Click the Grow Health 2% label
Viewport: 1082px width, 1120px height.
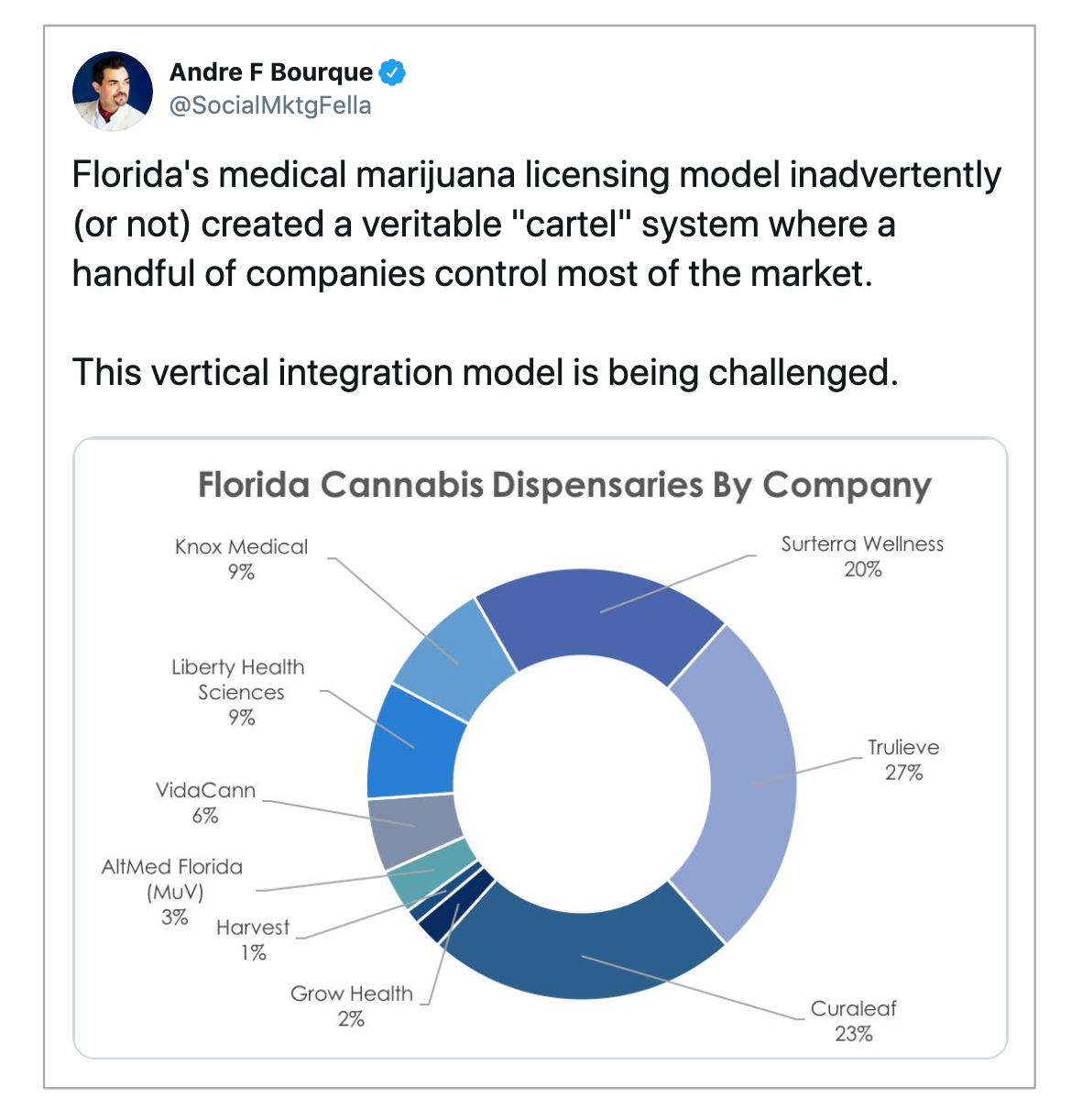(x=352, y=1005)
